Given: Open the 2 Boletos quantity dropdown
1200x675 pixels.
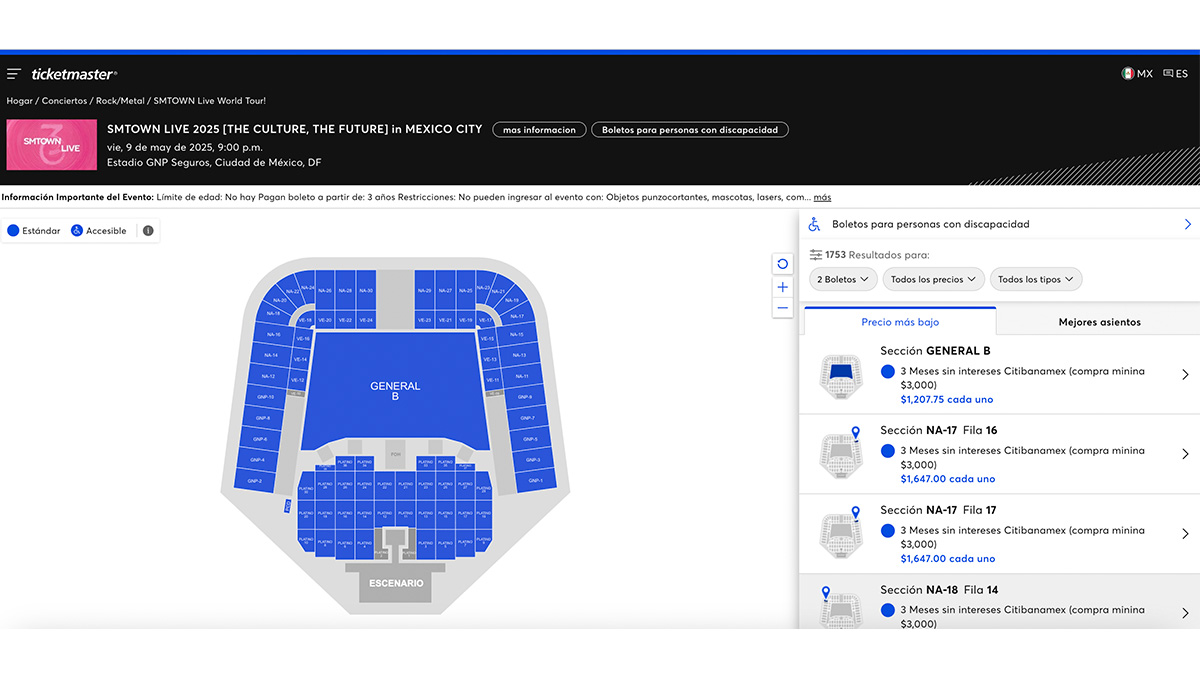Looking at the screenshot, I should [x=840, y=280].
